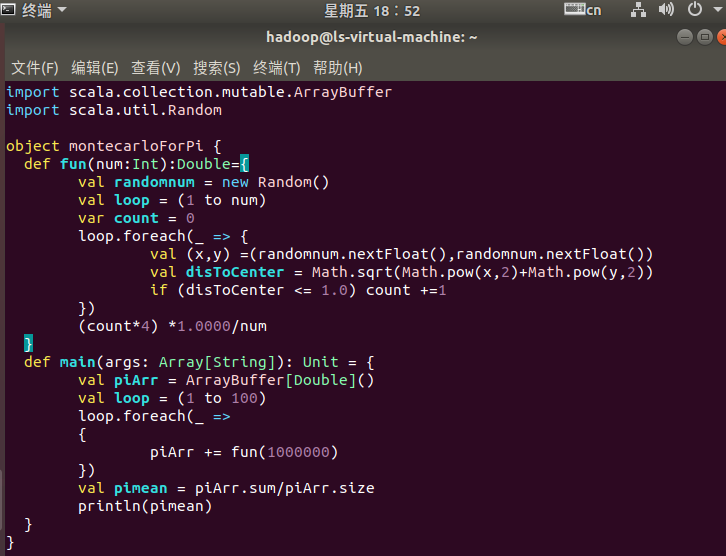Click highlighted opening brace after Double=
Viewport: 726px width, 556px height.
(x=244, y=164)
